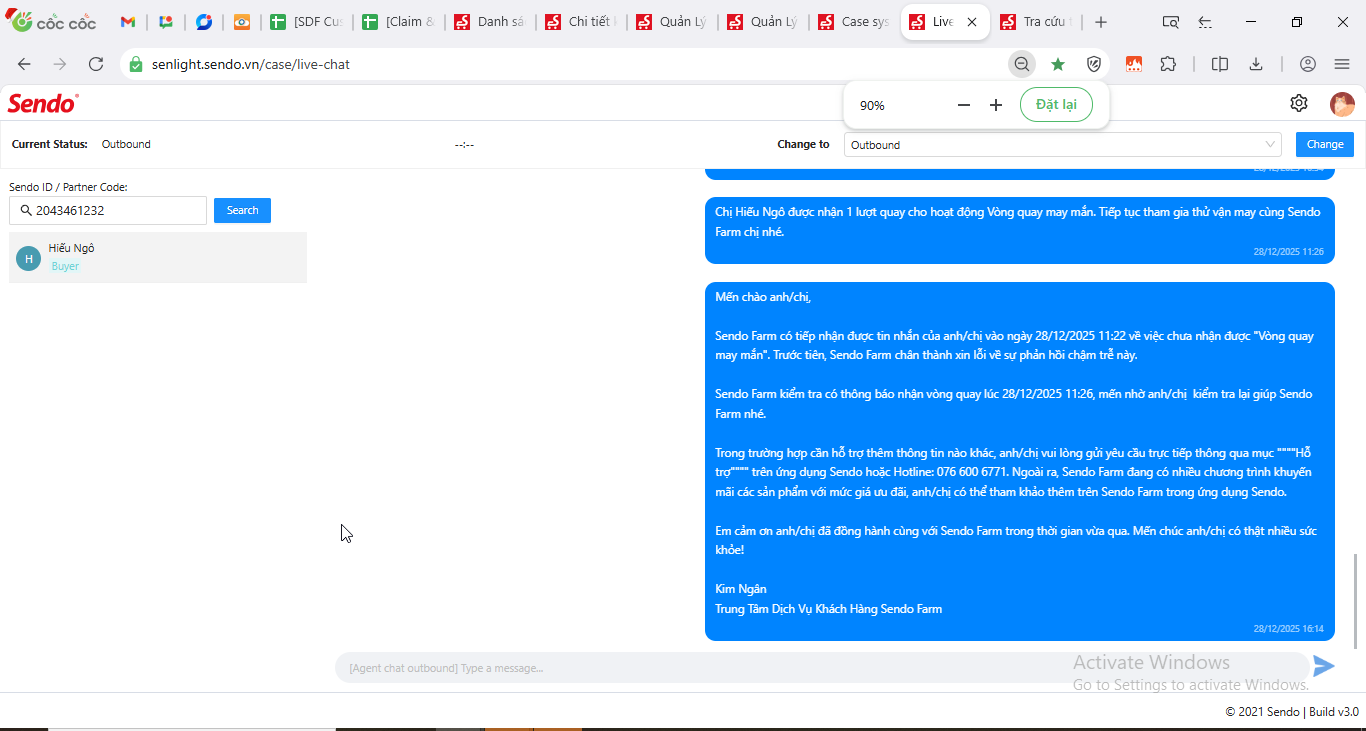Click the 90% zoom level text
This screenshot has width=1366, height=731.
tap(872, 105)
